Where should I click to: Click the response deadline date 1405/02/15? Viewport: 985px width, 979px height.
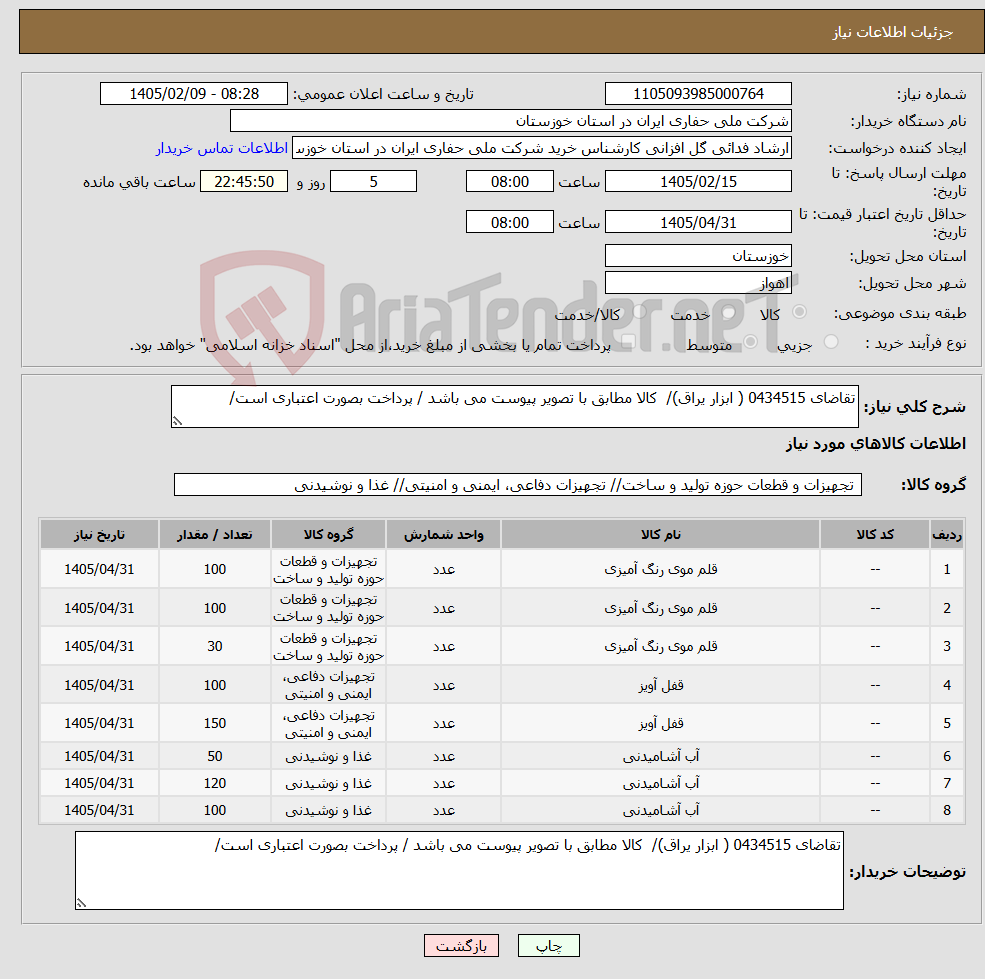click(x=698, y=182)
